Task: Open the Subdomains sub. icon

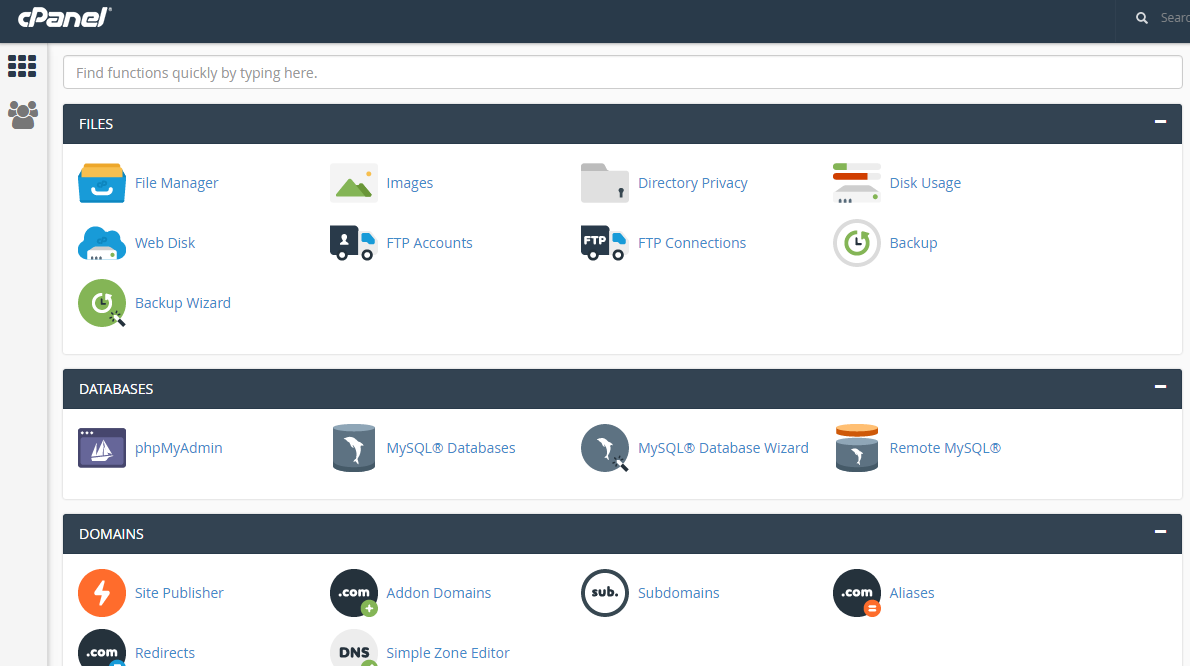Action: [x=605, y=592]
